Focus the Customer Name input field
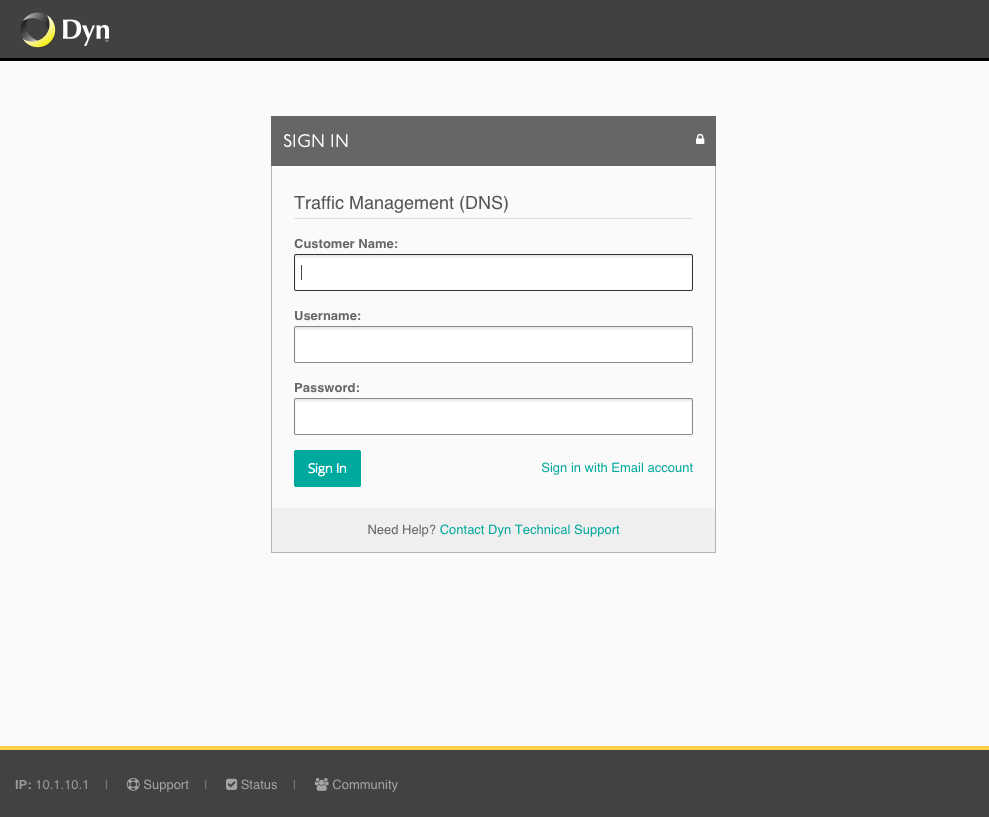This screenshot has height=817, width=989. pos(493,272)
